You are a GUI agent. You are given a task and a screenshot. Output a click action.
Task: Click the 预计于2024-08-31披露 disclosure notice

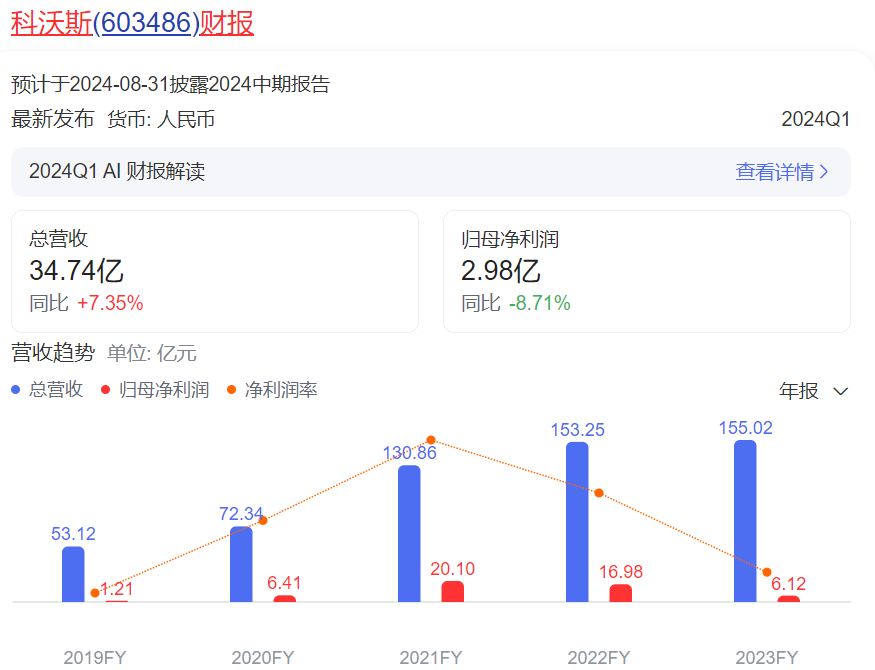[171, 84]
